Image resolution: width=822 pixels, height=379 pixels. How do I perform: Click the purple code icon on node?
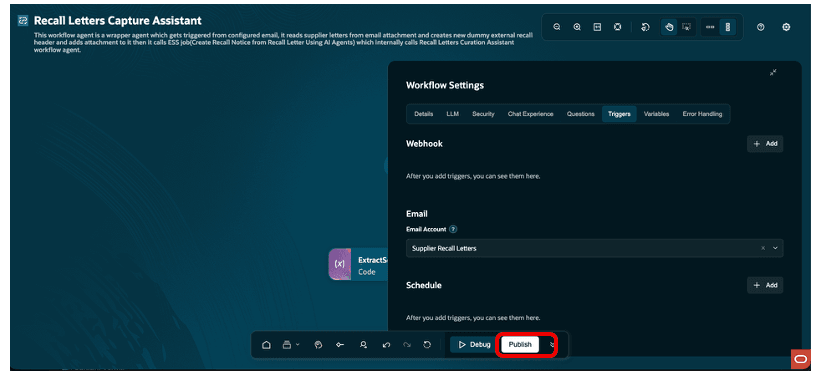point(339,265)
